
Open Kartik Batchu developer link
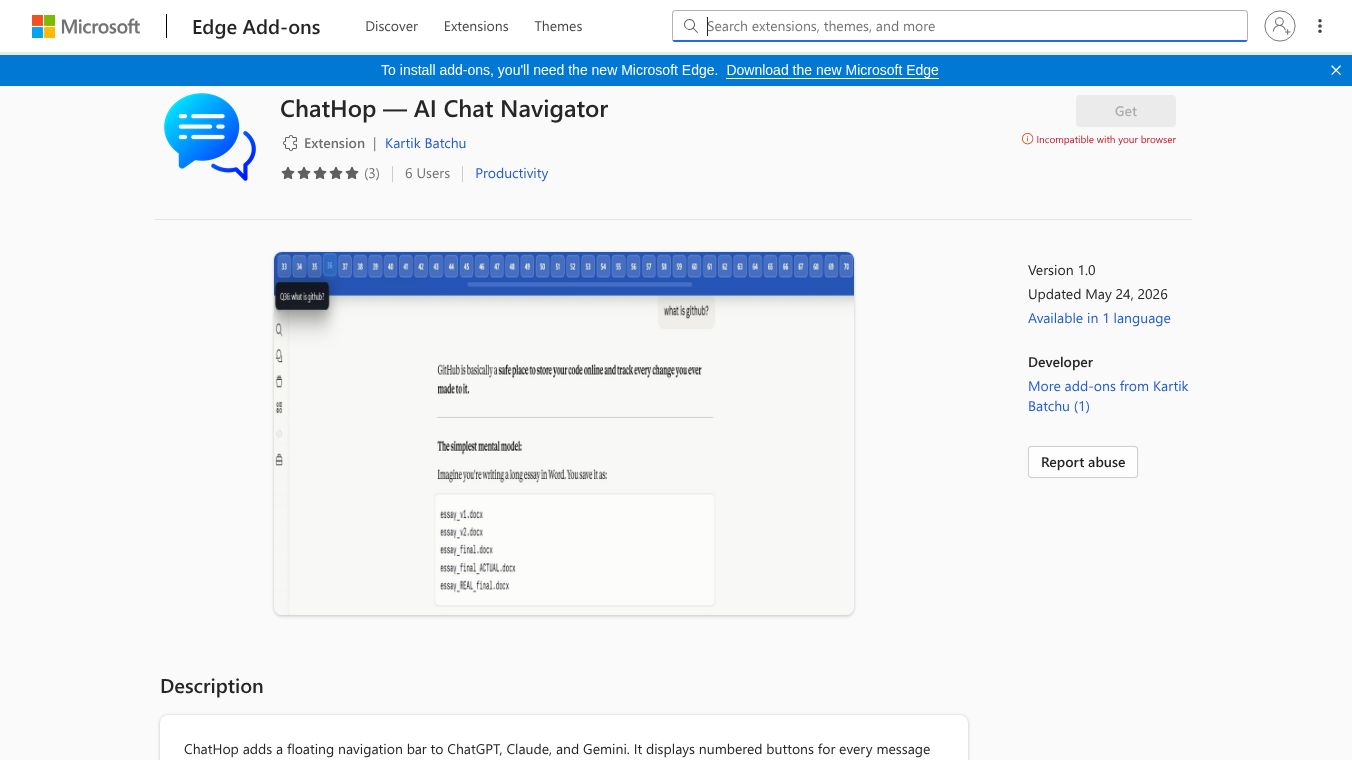426,143
